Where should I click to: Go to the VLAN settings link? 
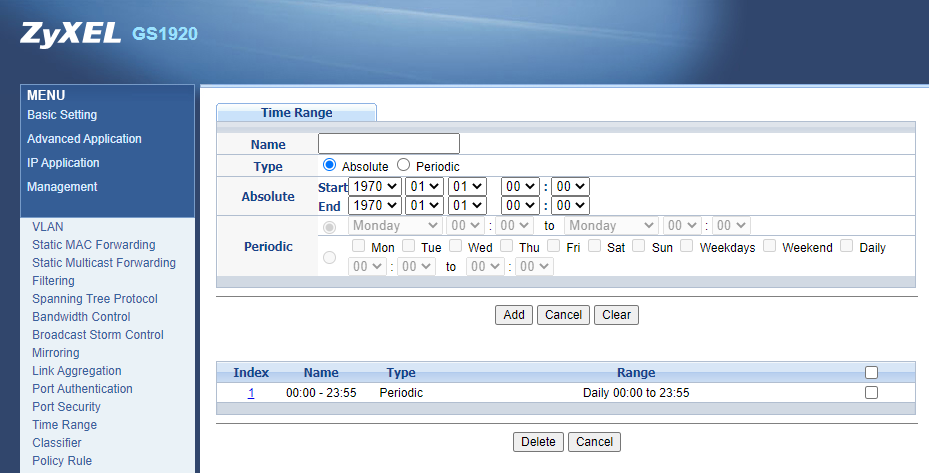47,227
